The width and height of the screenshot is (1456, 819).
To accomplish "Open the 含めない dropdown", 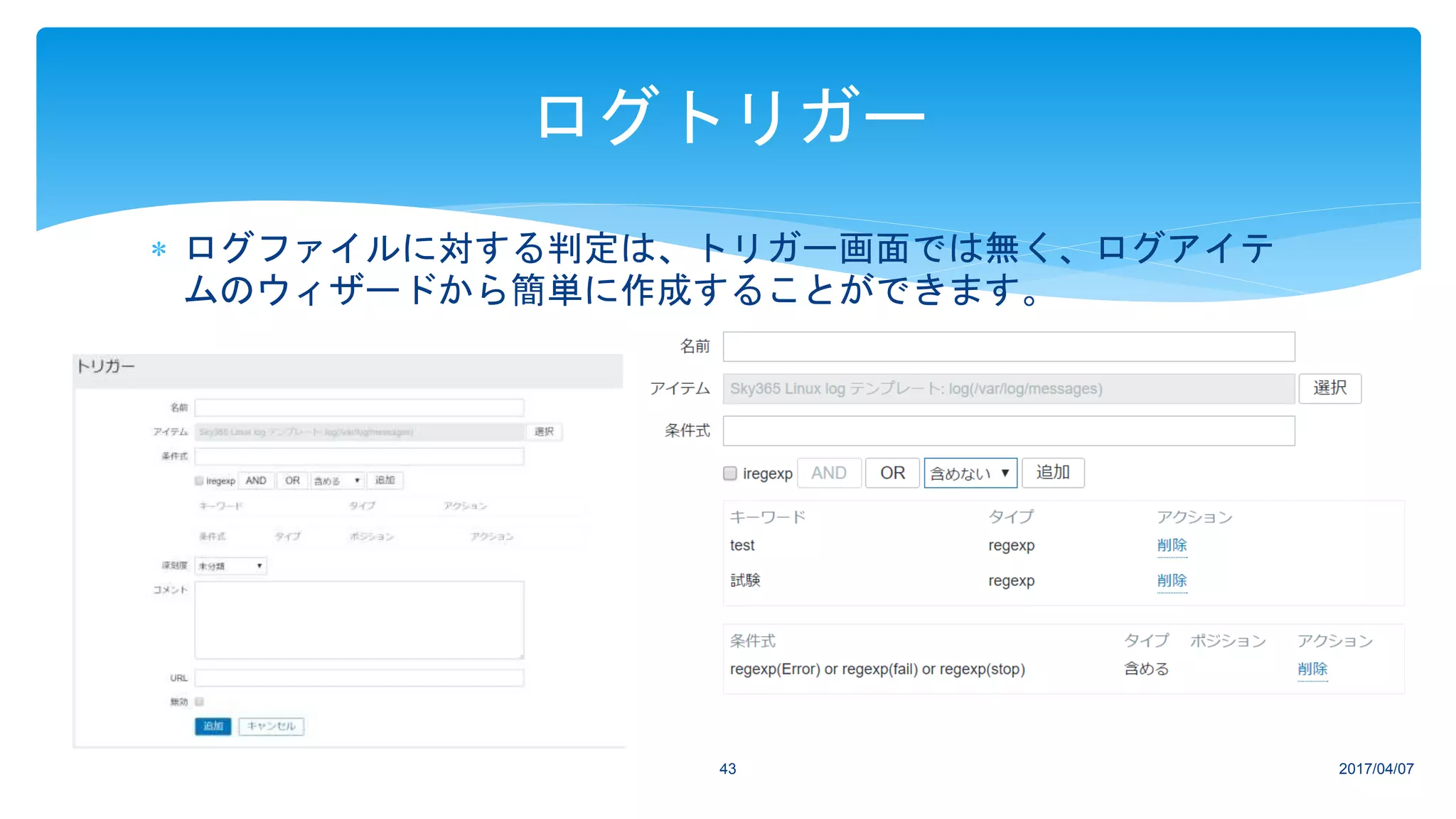I will click(x=970, y=473).
